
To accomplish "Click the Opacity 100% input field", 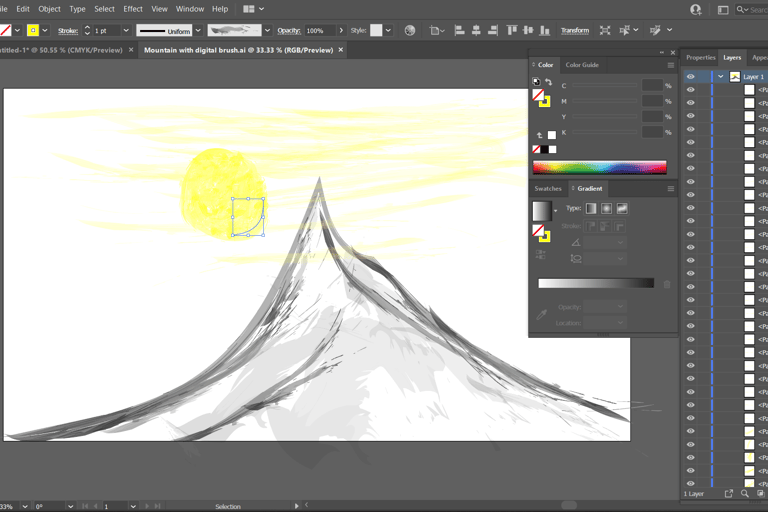I will tap(320, 30).
